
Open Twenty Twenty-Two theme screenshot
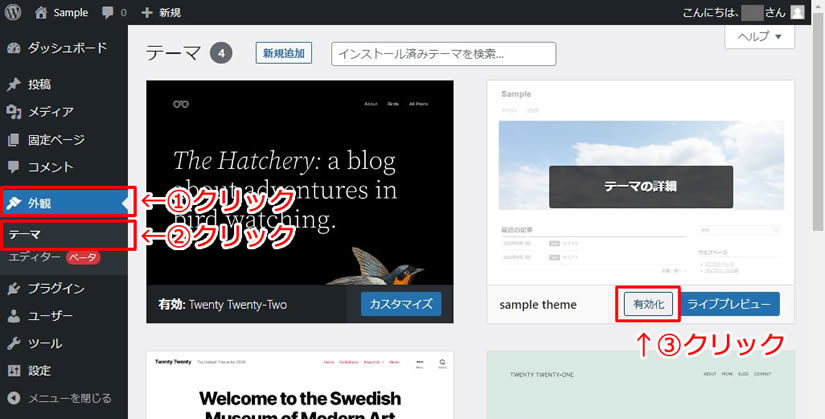pos(300,183)
